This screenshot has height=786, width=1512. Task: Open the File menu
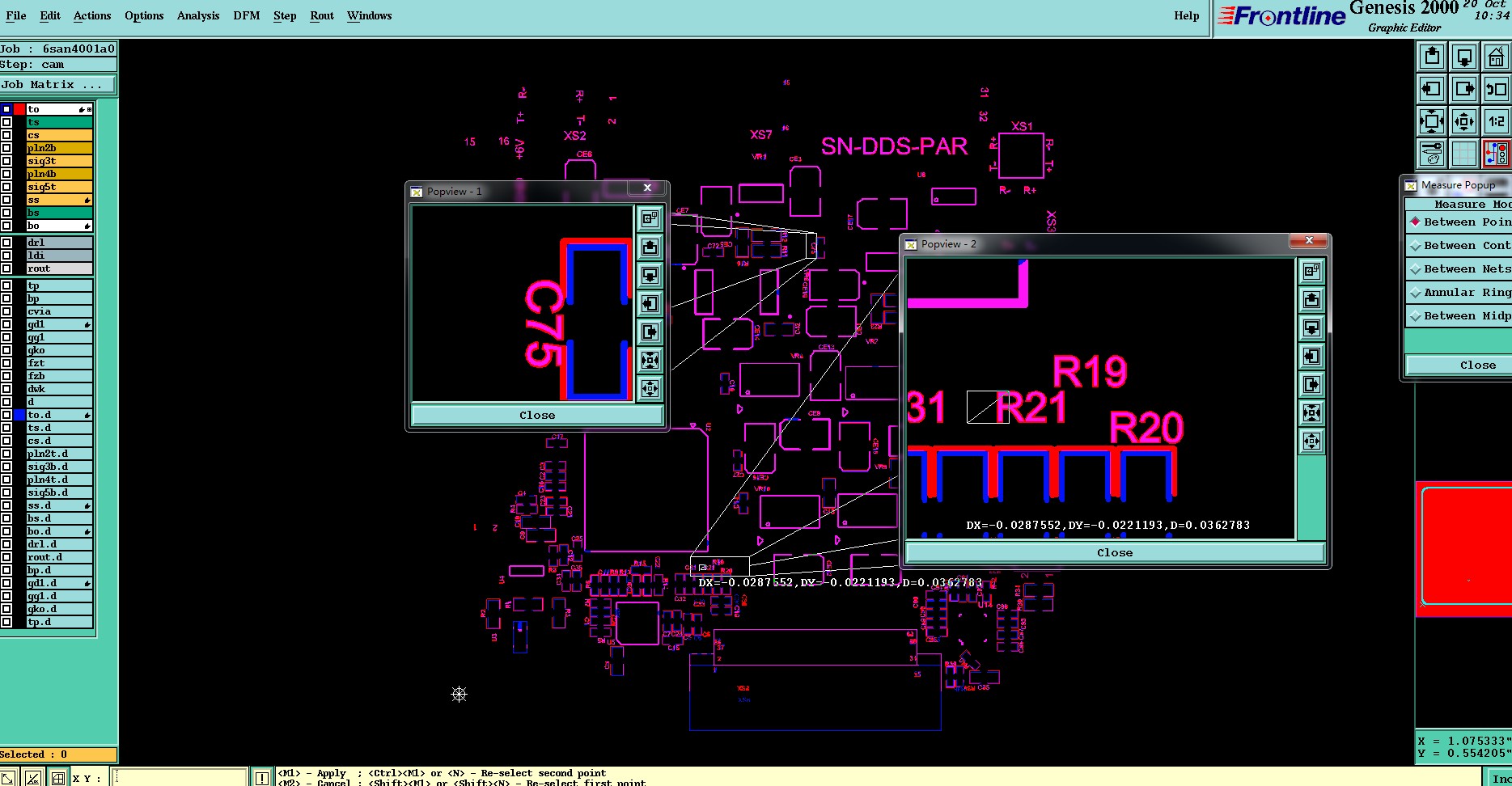[16, 15]
